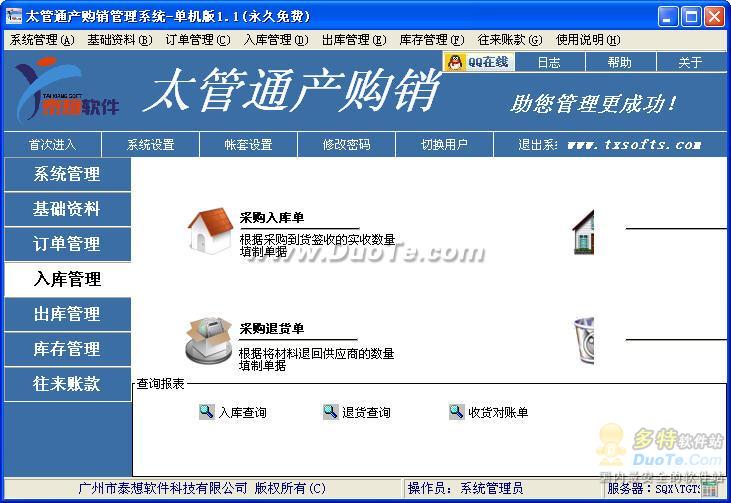Open the 入库管理(D) menu
Image resolution: width=731 pixels, height=503 pixels.
pos(276,40)
